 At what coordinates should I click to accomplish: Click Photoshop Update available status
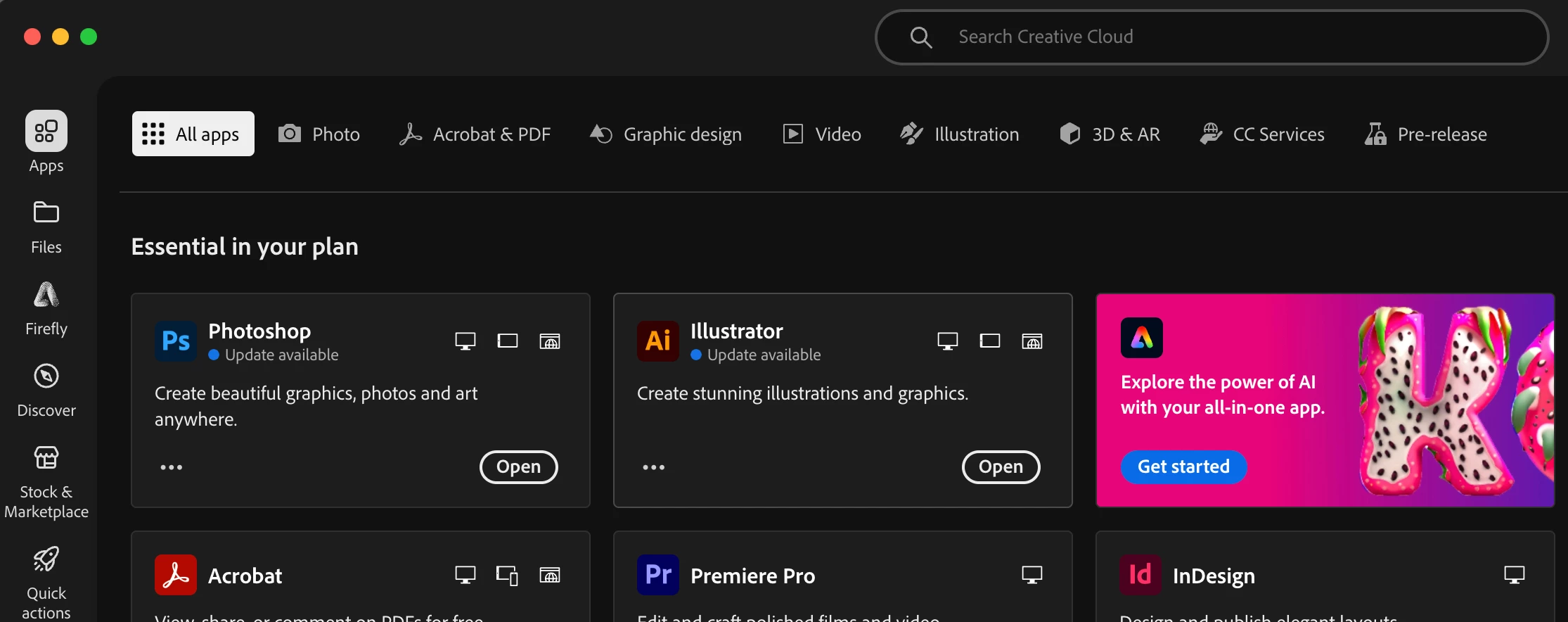click(274, 355)
